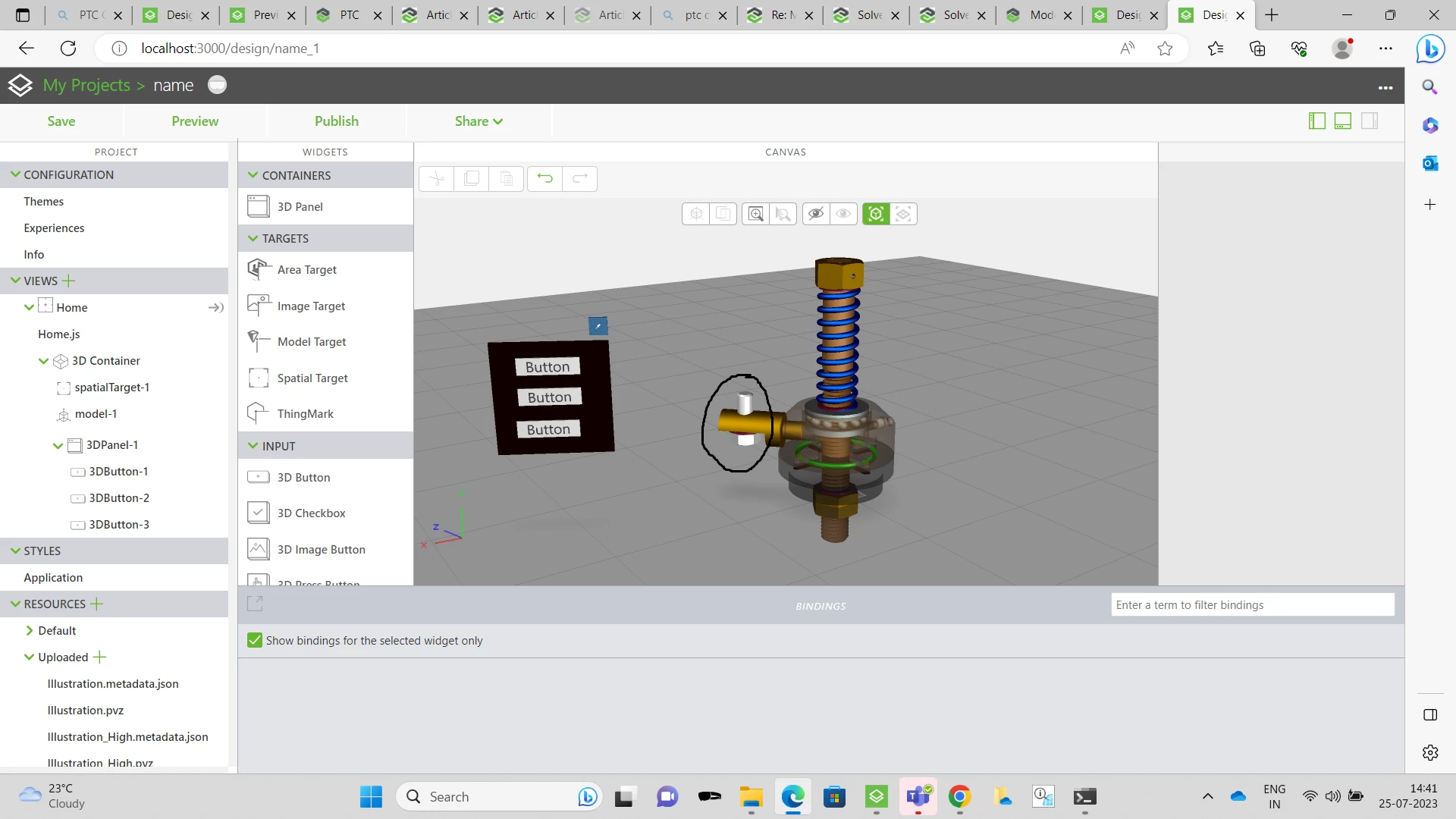Click the bindings filter input field
Image resolution: width=1456 pixels, height=819 pixels.
point(1252,604)
